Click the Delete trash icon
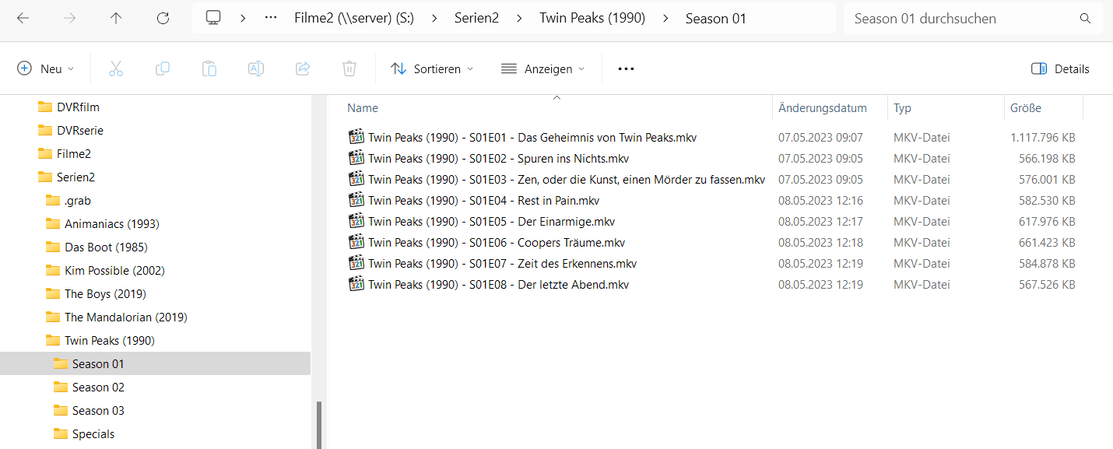 [349, 69]
